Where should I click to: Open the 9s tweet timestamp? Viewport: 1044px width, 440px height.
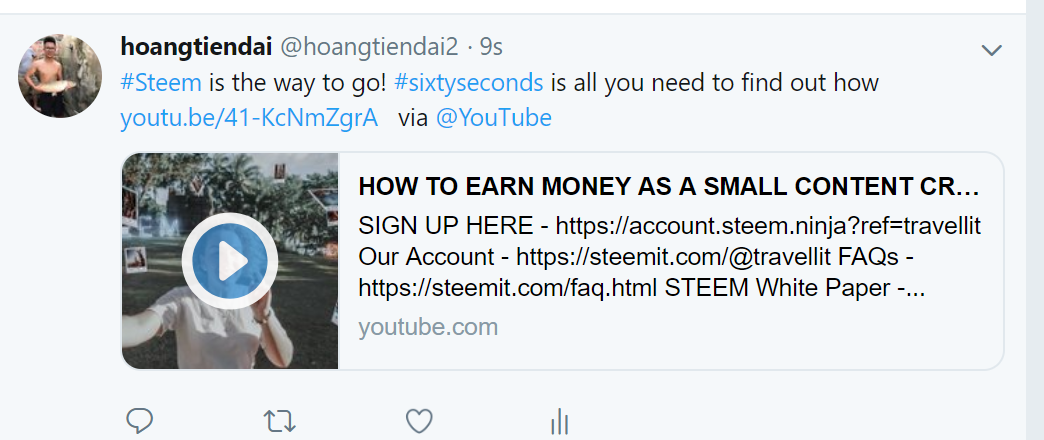click(491, 47)
